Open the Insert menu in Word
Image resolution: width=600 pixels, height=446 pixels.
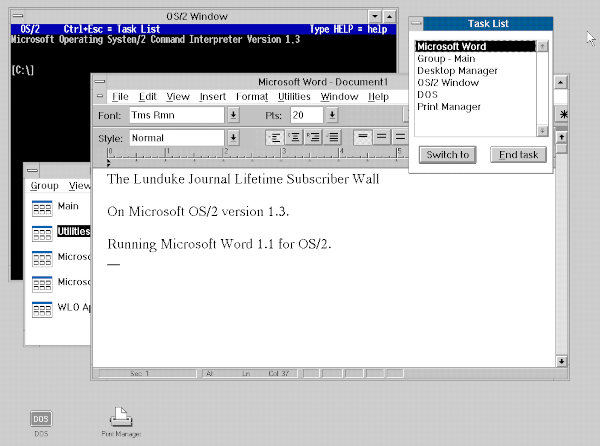point(213,96)
